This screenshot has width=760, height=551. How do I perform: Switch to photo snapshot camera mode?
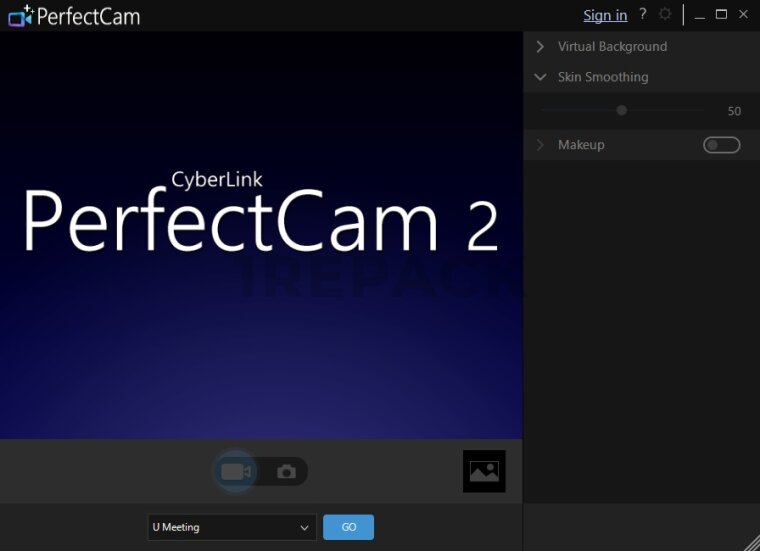point(287,472)
